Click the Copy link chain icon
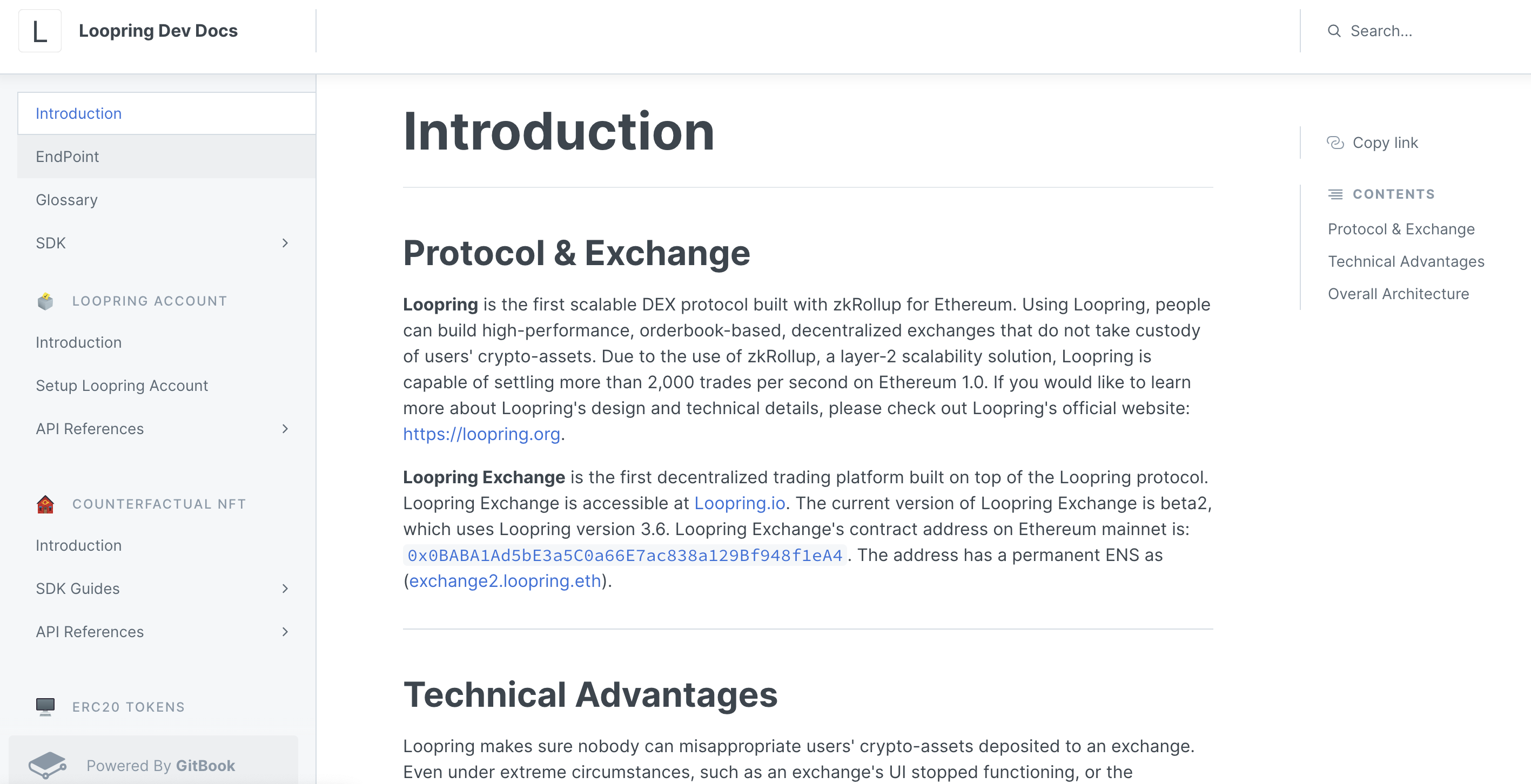The image size is (1531, 784). (1335, 143)
